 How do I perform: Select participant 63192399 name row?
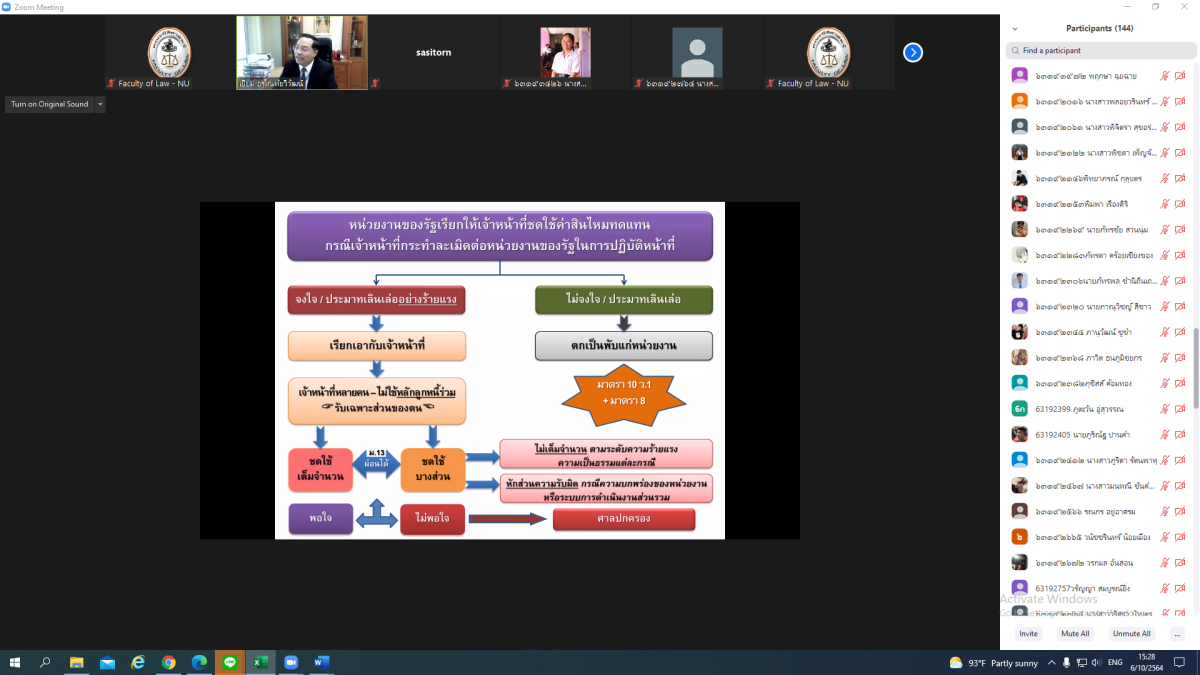tap(1098, 408)
